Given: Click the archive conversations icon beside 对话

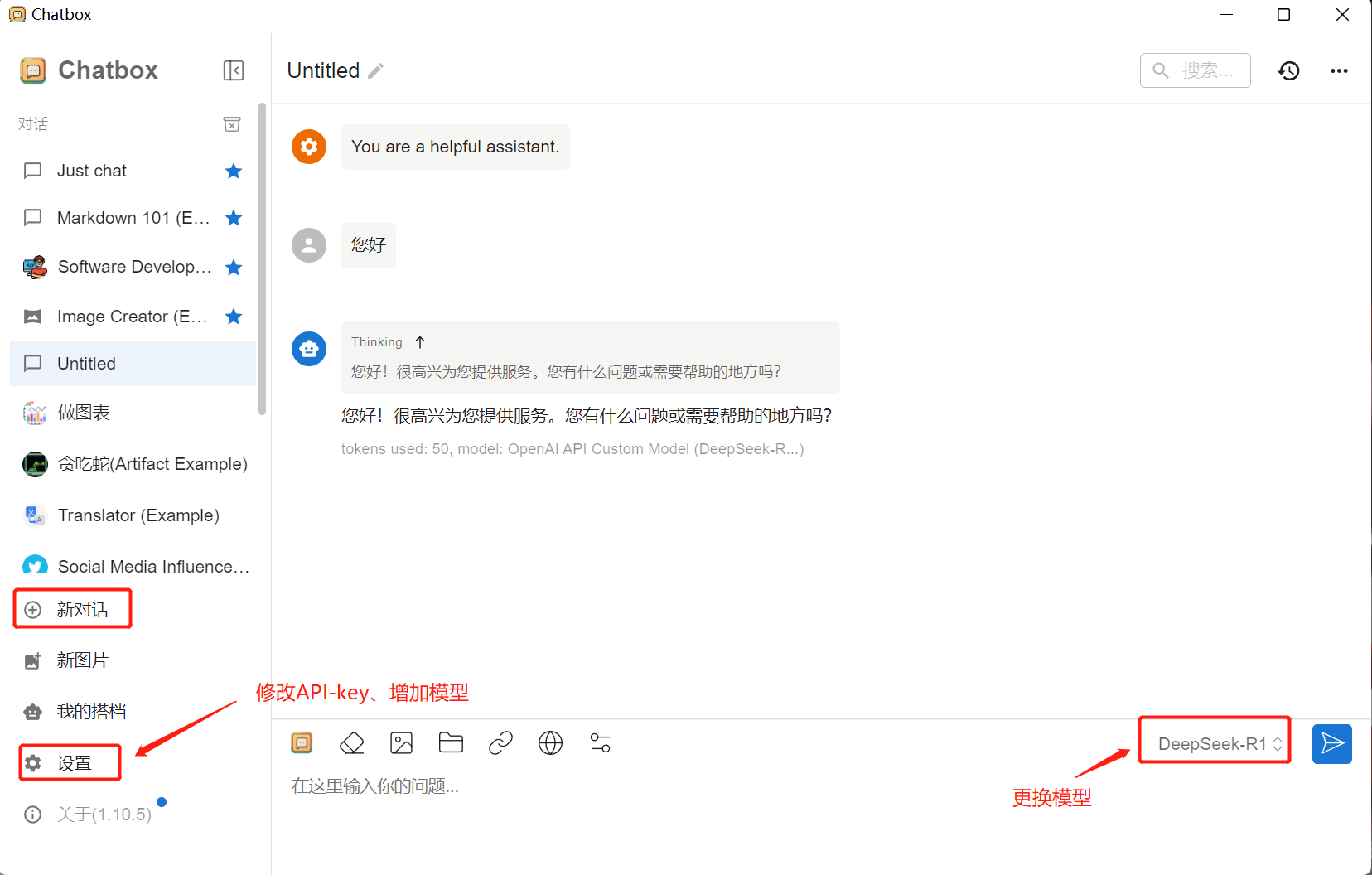Looking at the screenshot, I should click(x=232, y=124).
